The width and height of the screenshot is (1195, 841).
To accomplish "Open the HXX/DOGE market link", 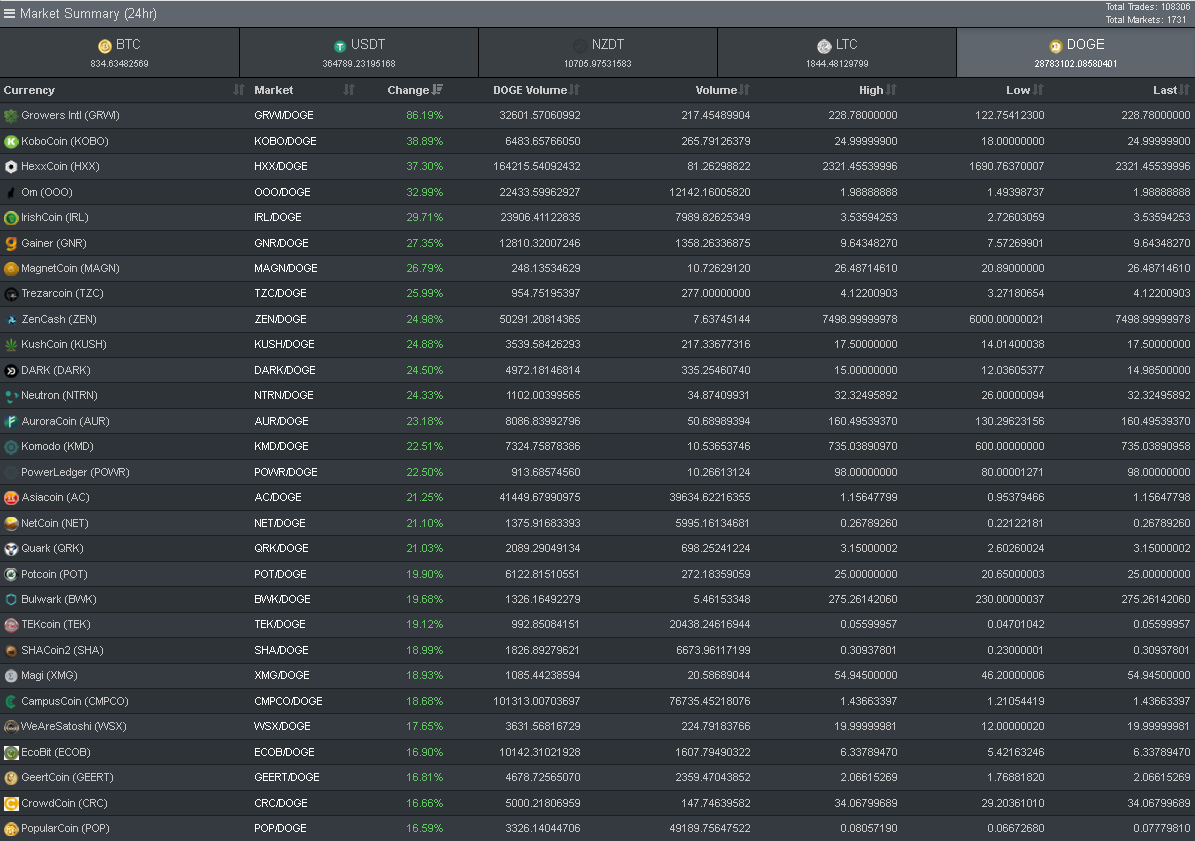I will [280, 166].
